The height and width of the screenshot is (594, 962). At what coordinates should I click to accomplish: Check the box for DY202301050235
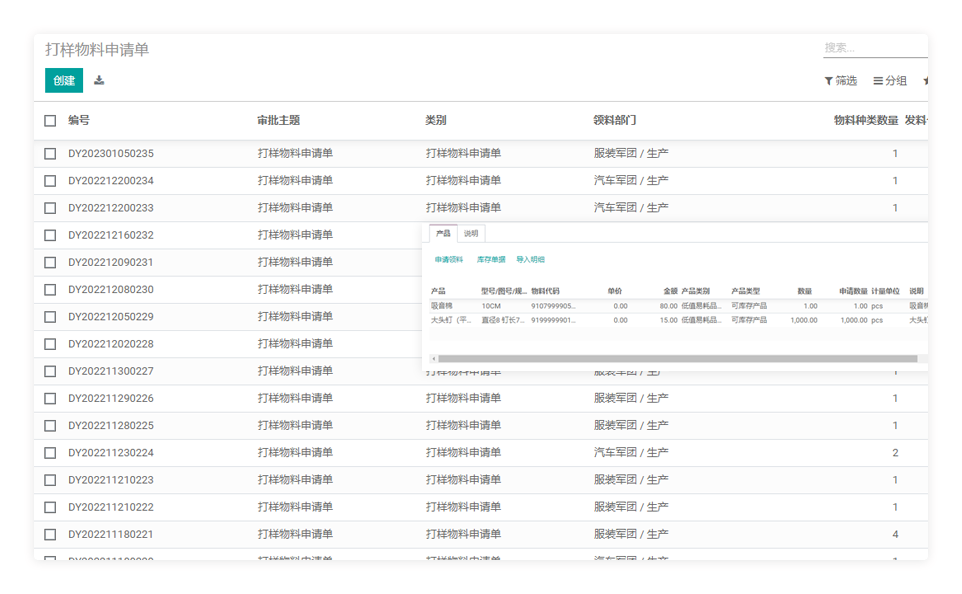[50, 154]
